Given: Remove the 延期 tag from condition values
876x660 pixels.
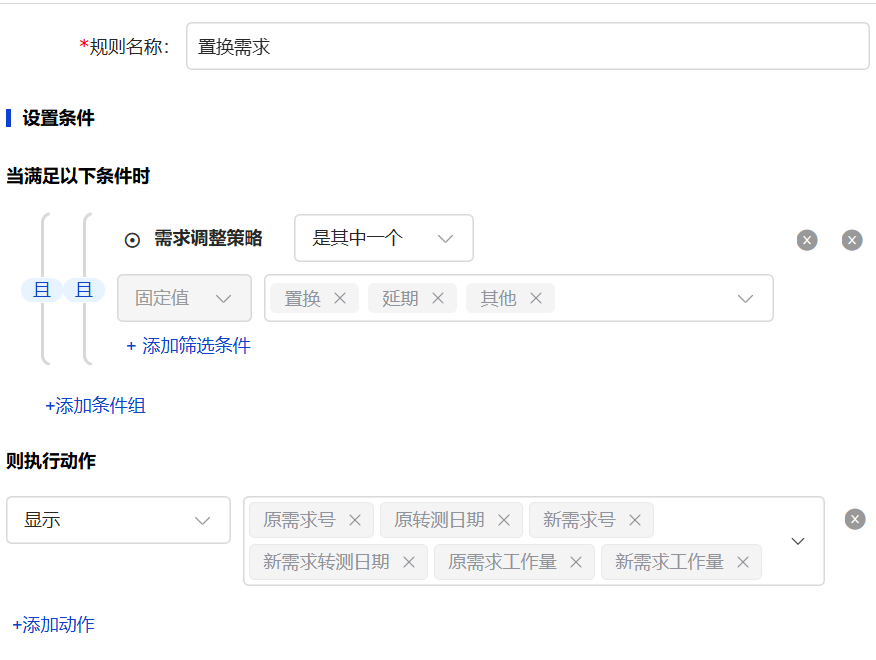Looking at the screenshot, I should (438, 298).
